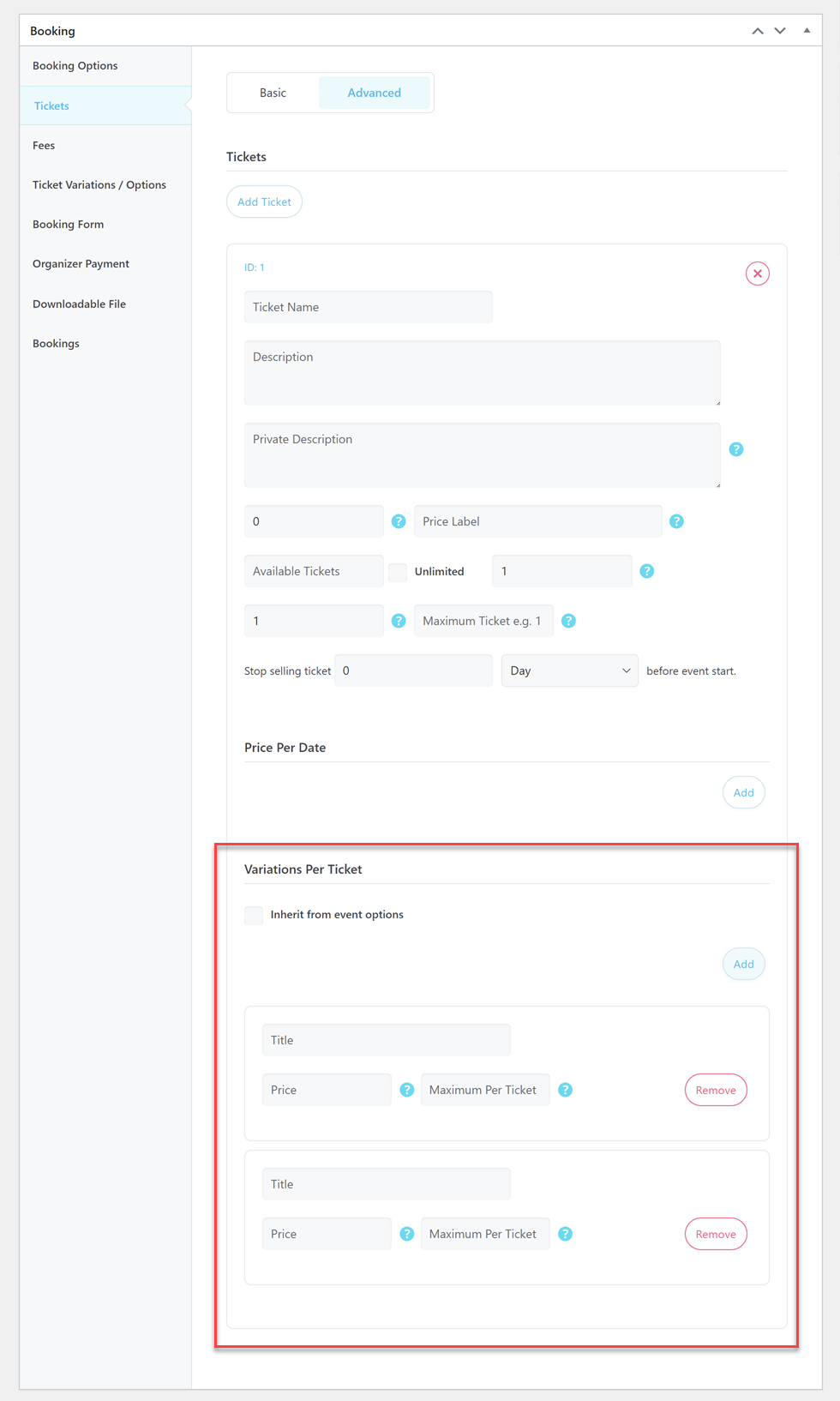Click help icon next to ticket price field
The image size is (840, 1401).
click(399, 521)
